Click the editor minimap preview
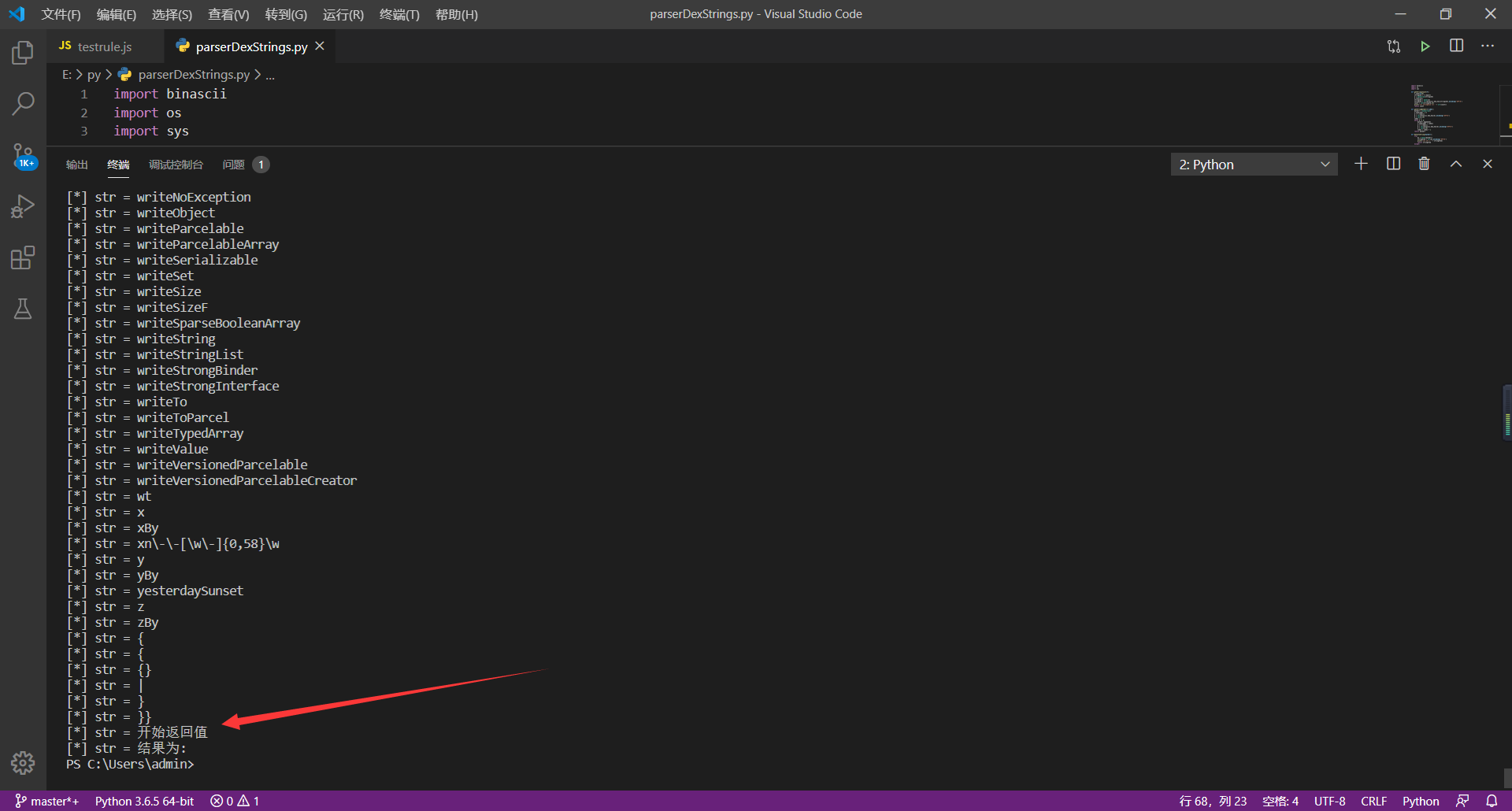 [x=1436, y=114]
